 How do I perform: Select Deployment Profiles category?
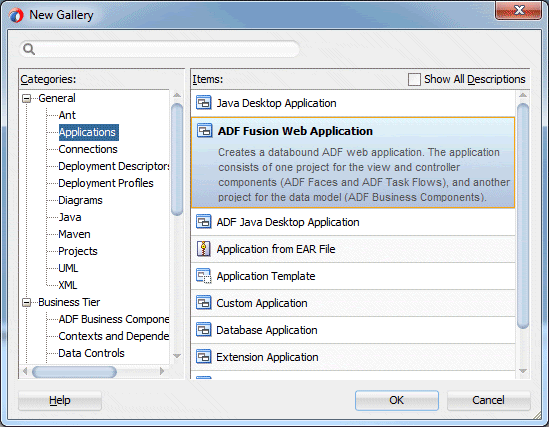106,183
